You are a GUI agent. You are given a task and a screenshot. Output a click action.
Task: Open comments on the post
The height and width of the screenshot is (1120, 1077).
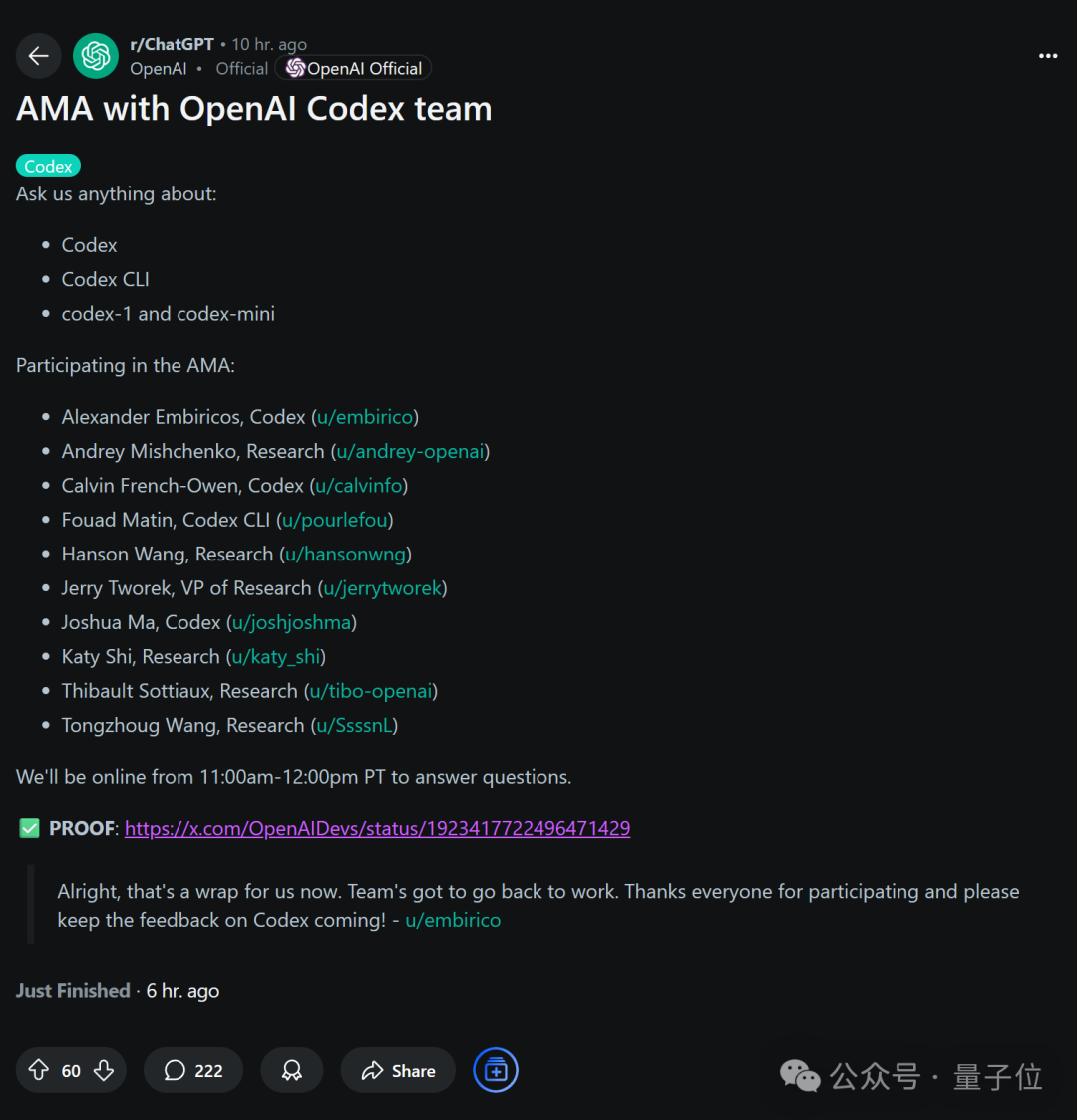click(x=192, y=1070)
